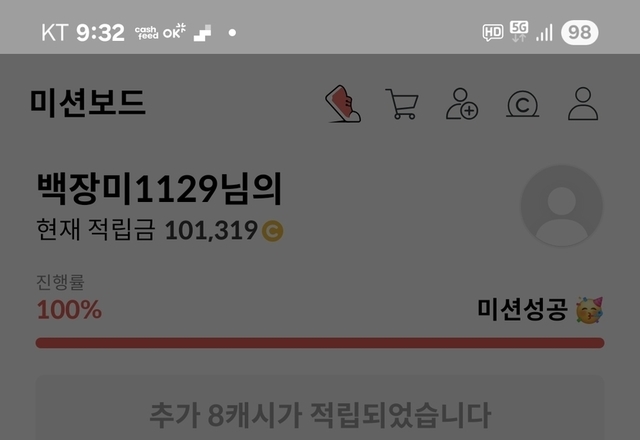Tap the HD voice call status icon

coord(493,33)
